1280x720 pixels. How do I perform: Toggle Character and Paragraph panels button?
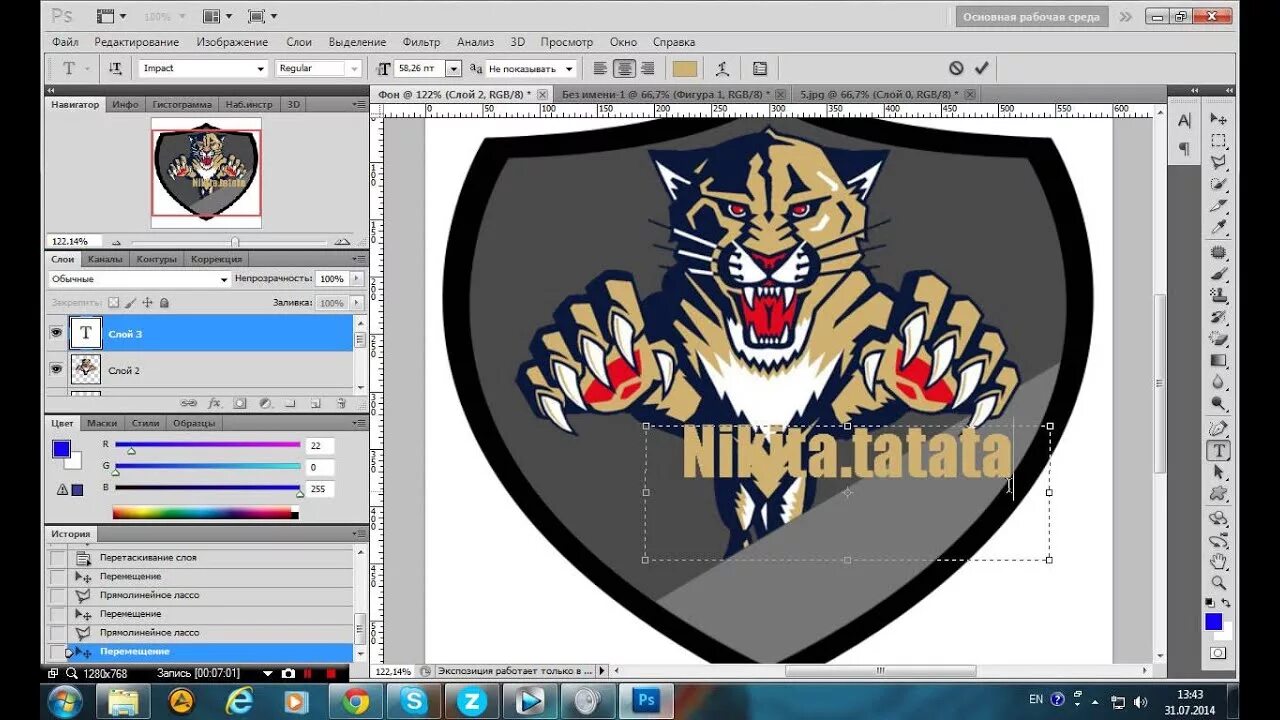760,68
